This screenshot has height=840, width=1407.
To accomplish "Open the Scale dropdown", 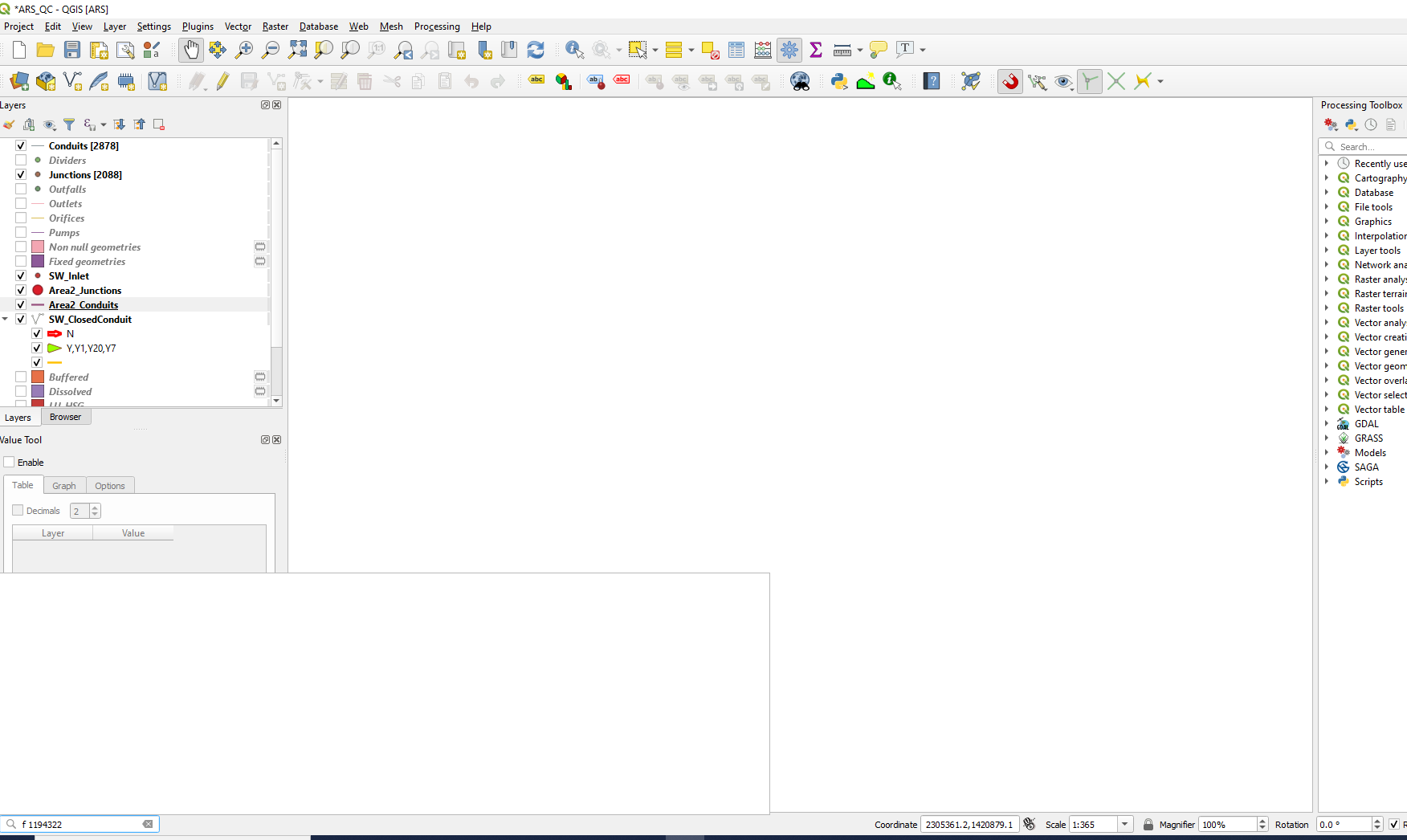I will click(x=1124, y=824).
